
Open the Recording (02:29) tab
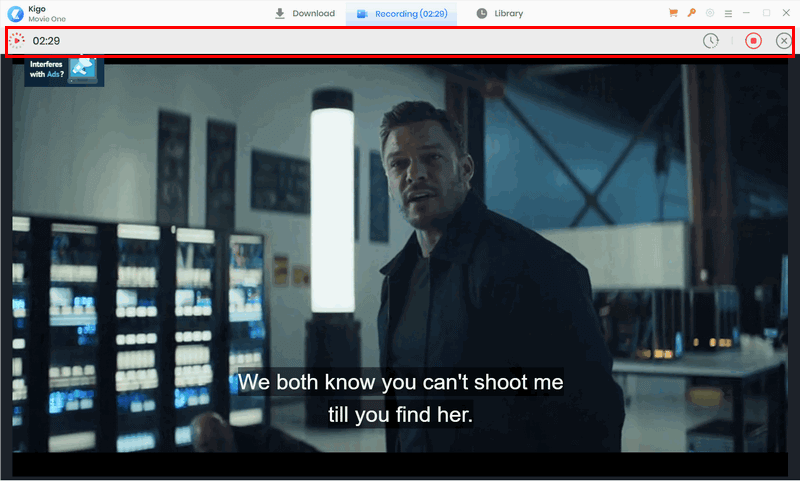click(402, 13)
